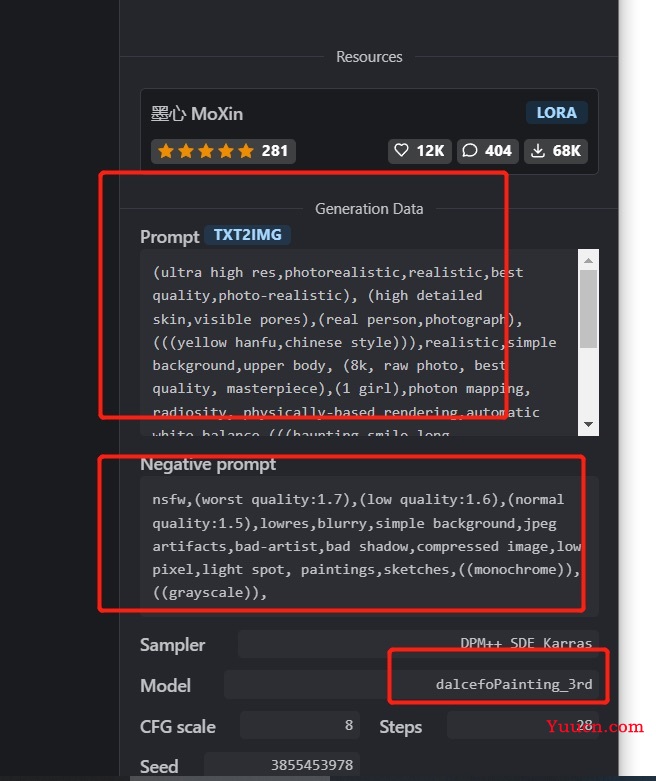Click the Seed label
The height and width of the screenshot is (781, 656).
click(159, 766)
